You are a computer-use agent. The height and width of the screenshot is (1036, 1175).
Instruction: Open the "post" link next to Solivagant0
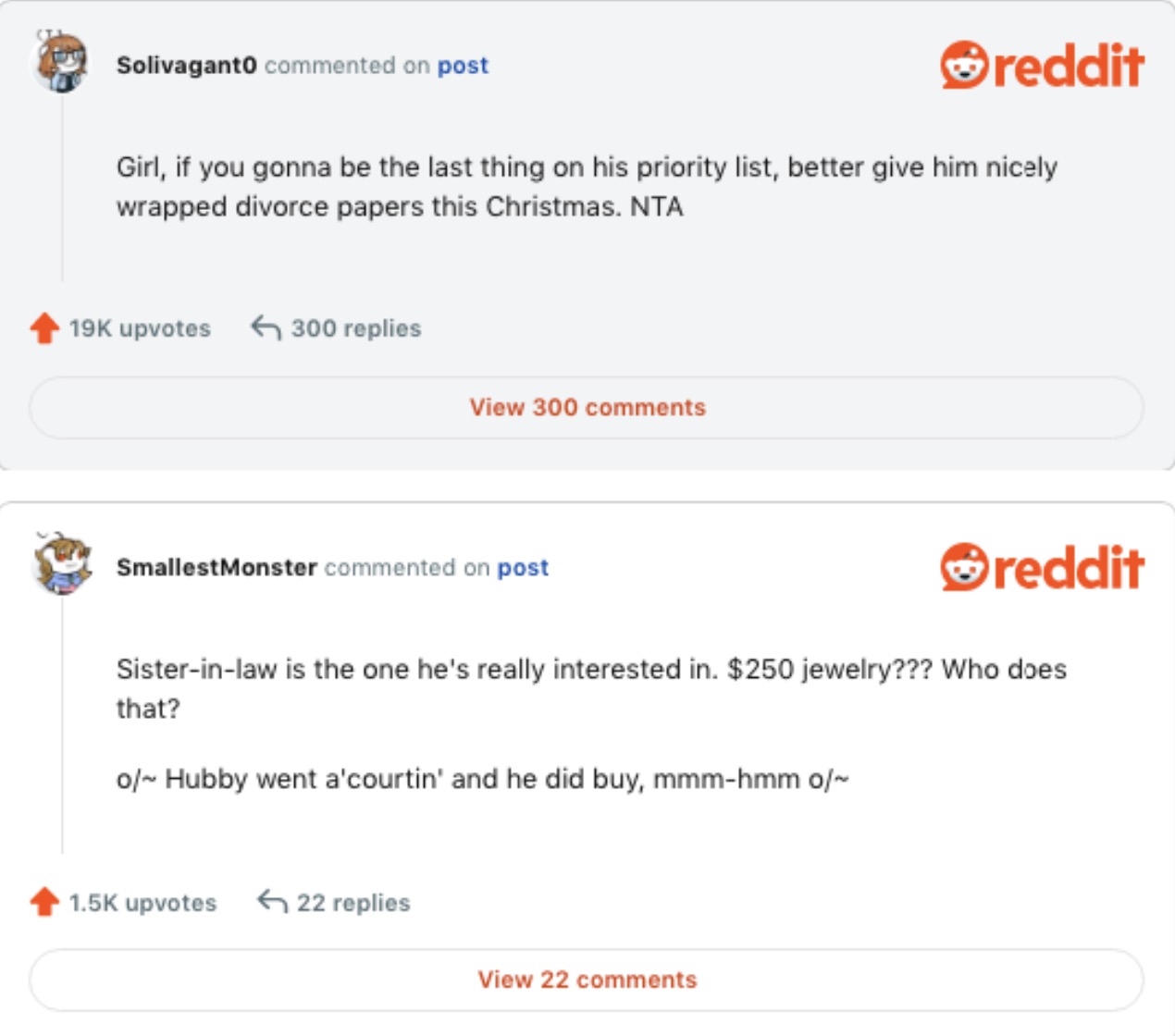click(x=463, y=66)
